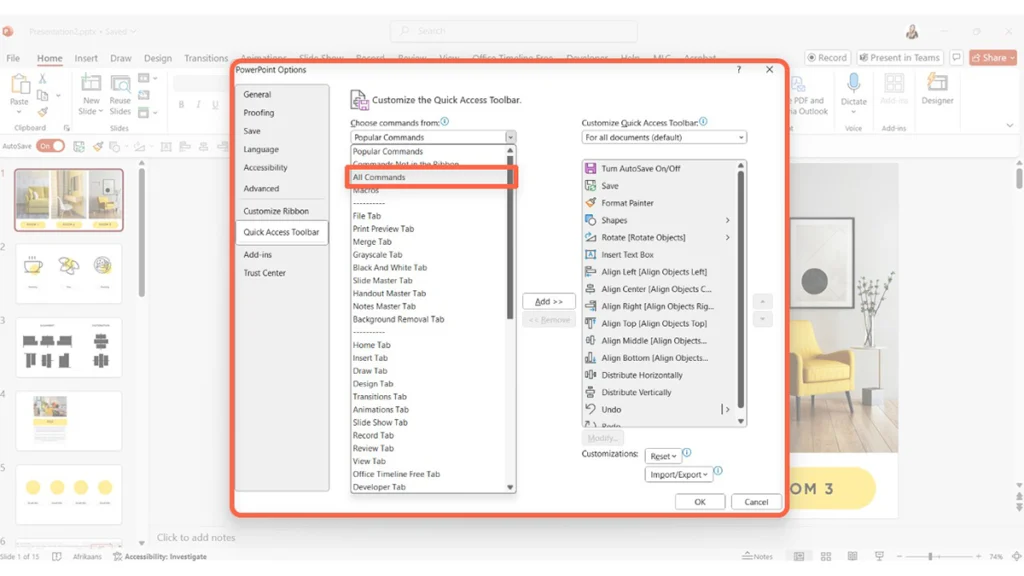Select the Align Bottom command icon

[x=590, y=358]
